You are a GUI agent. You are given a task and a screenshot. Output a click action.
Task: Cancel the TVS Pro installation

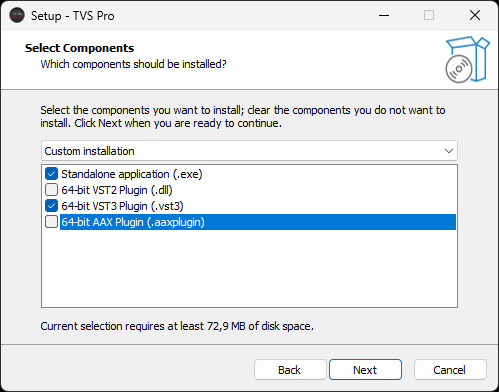(450, 370)
